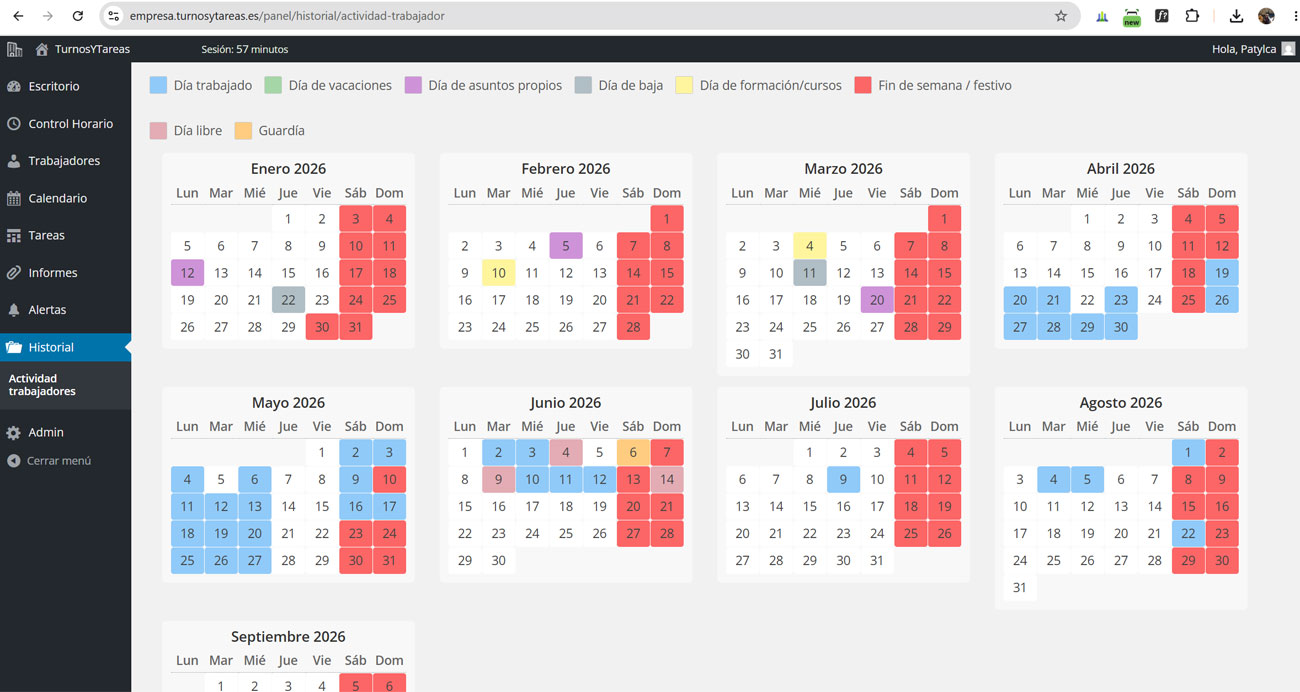
Task: Open the Chrome profile avatar
Action: pyautogui.click(x=1266, y=16)
